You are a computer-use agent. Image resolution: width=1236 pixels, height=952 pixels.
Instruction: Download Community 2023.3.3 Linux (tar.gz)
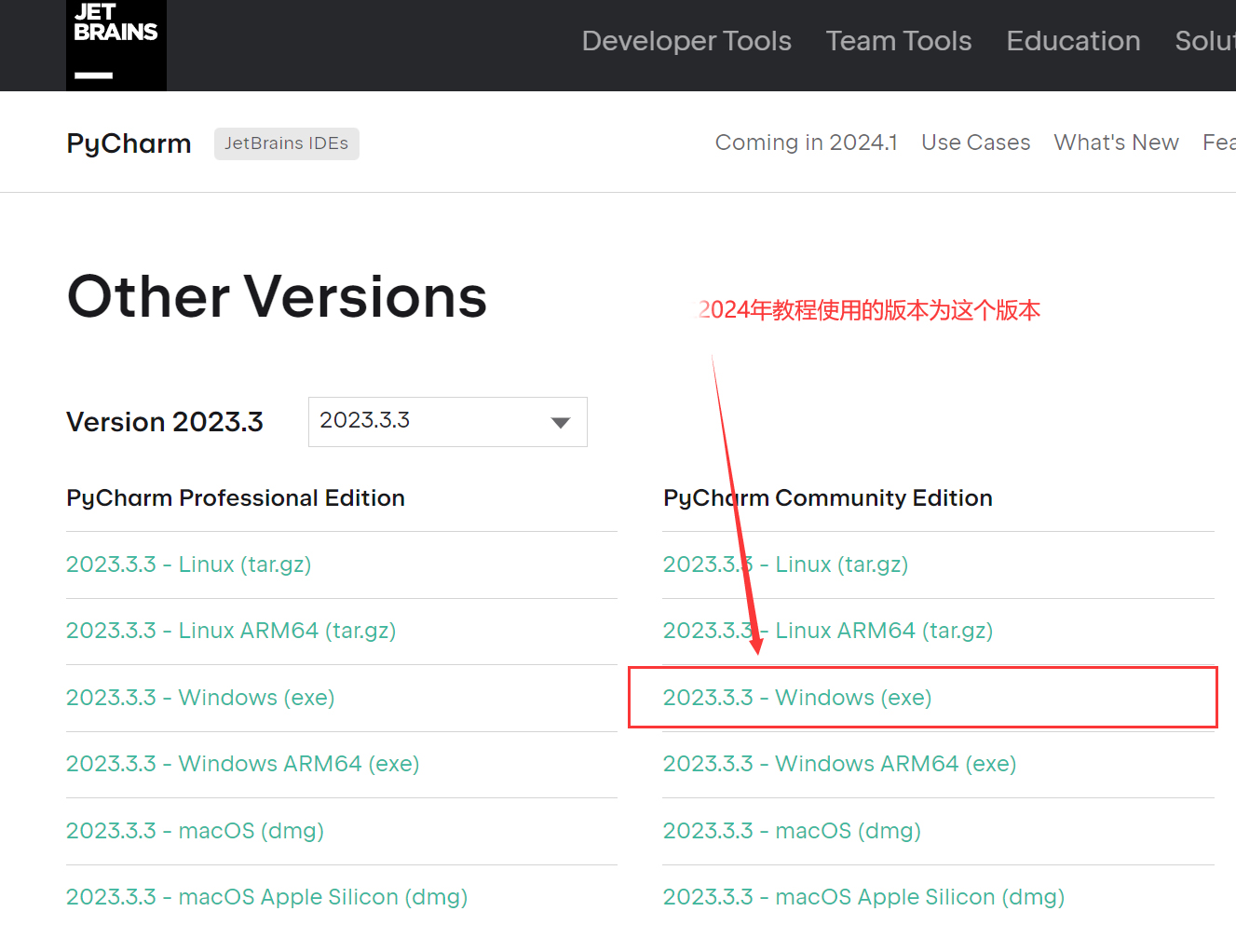pyautogui.click(x=786, y=564)
